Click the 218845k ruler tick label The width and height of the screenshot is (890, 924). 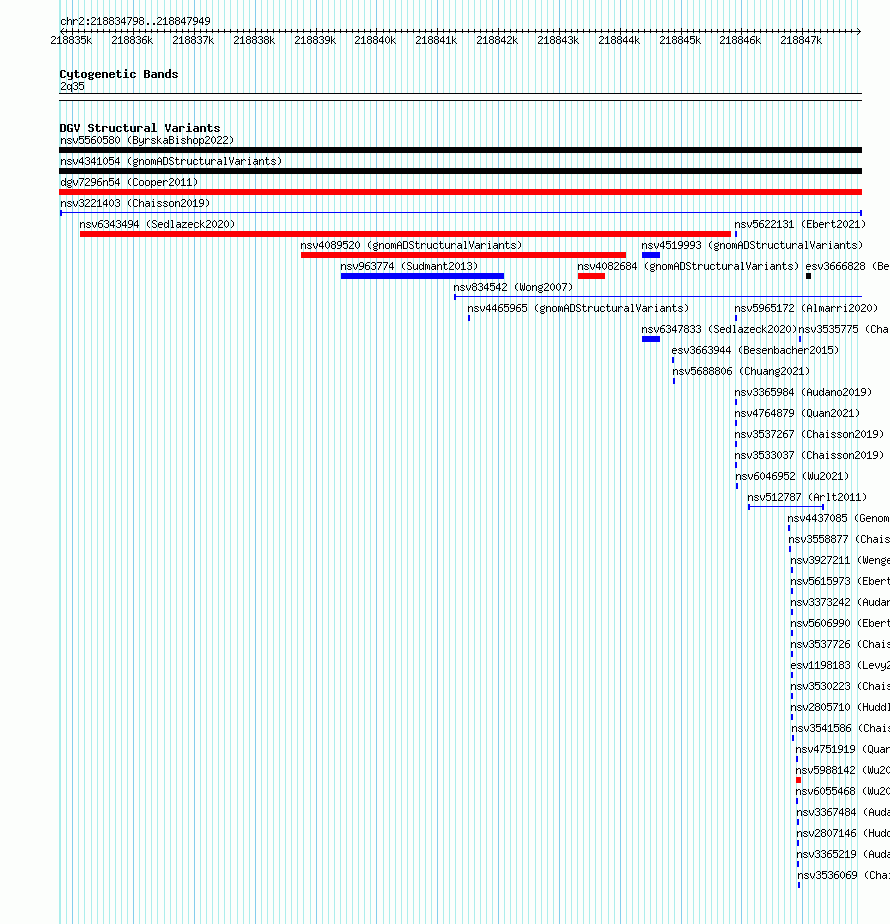[680, 41]
